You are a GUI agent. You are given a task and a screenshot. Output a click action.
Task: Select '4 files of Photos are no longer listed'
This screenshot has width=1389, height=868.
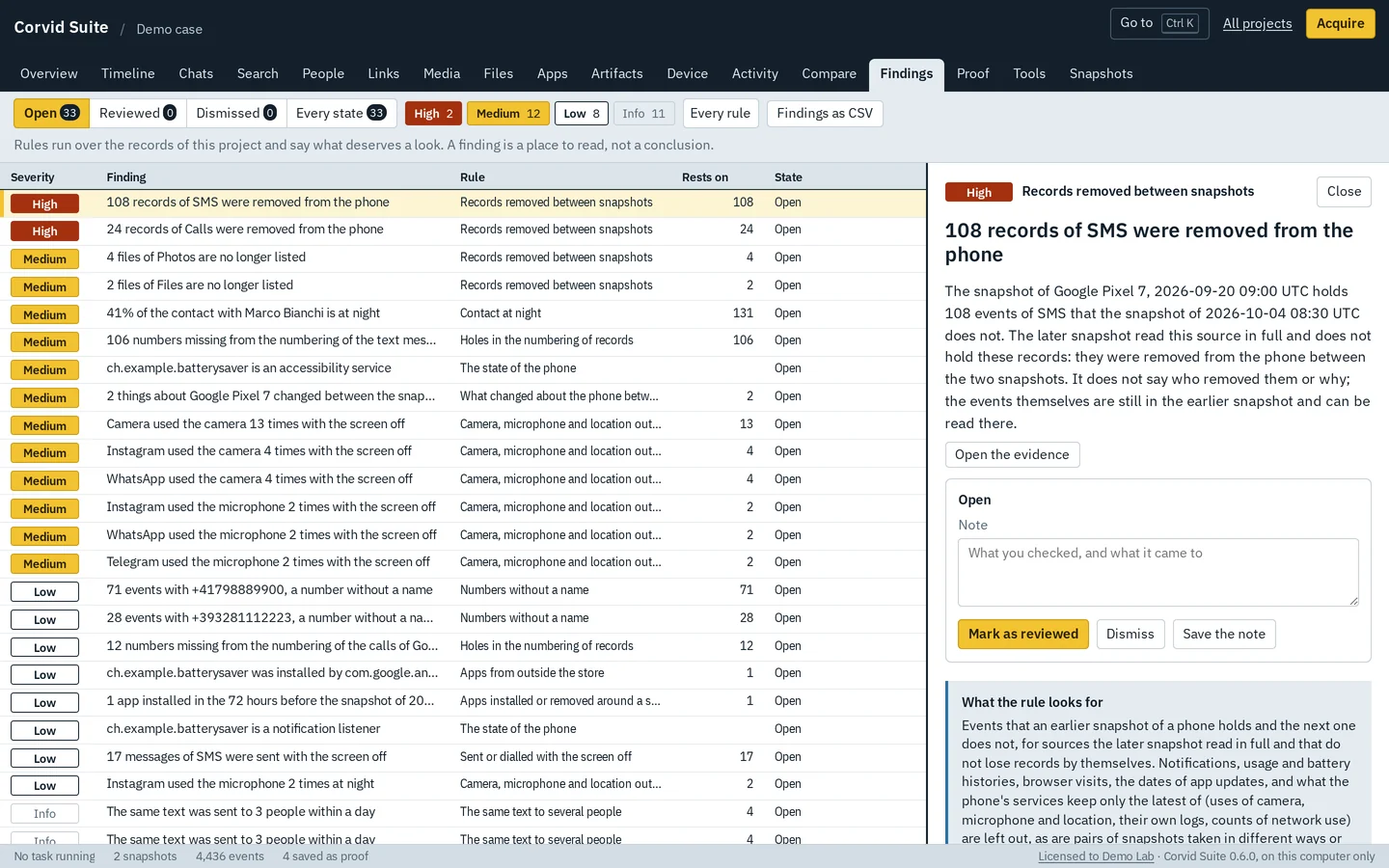click(x=463, y=258)
